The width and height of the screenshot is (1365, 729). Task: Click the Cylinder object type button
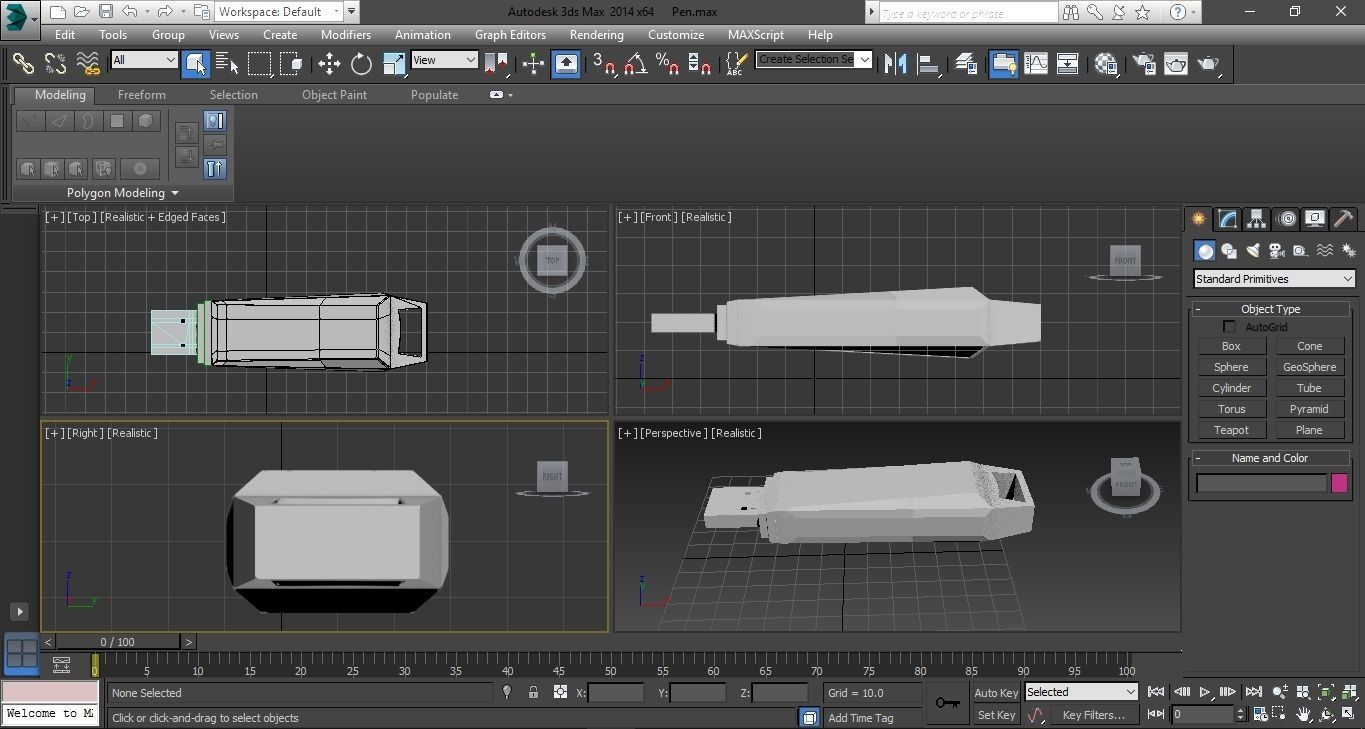click(x=1232, y=388)
